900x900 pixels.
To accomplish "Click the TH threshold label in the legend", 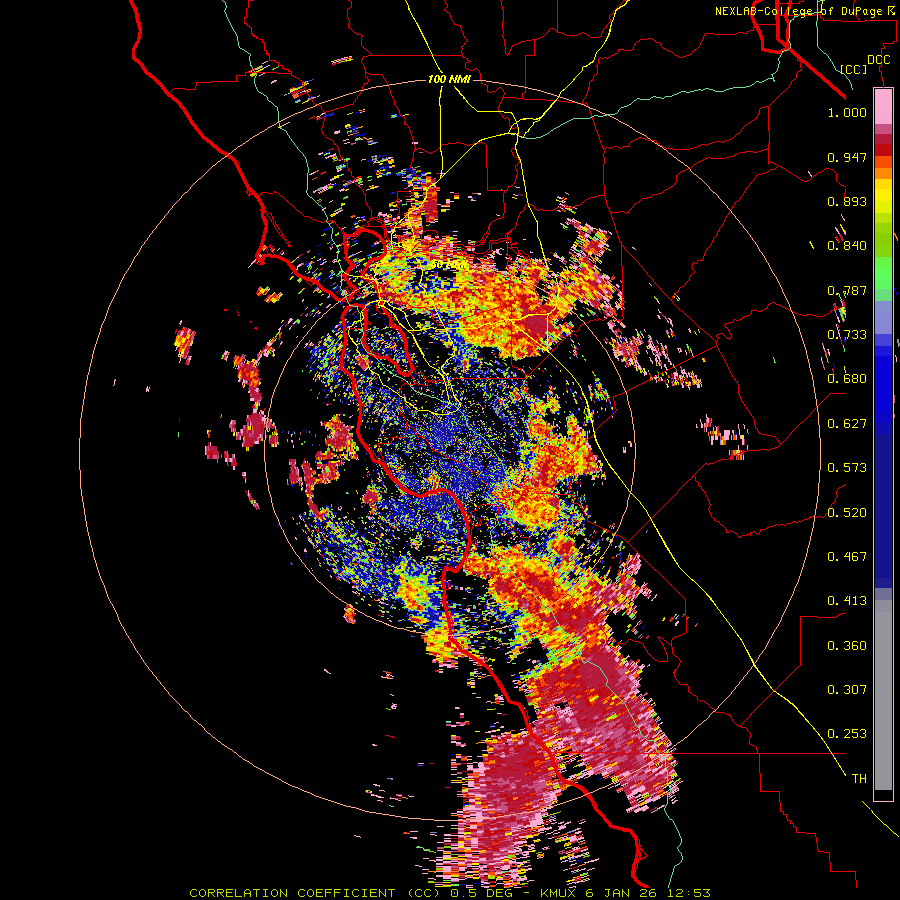I will coord(859,779).
